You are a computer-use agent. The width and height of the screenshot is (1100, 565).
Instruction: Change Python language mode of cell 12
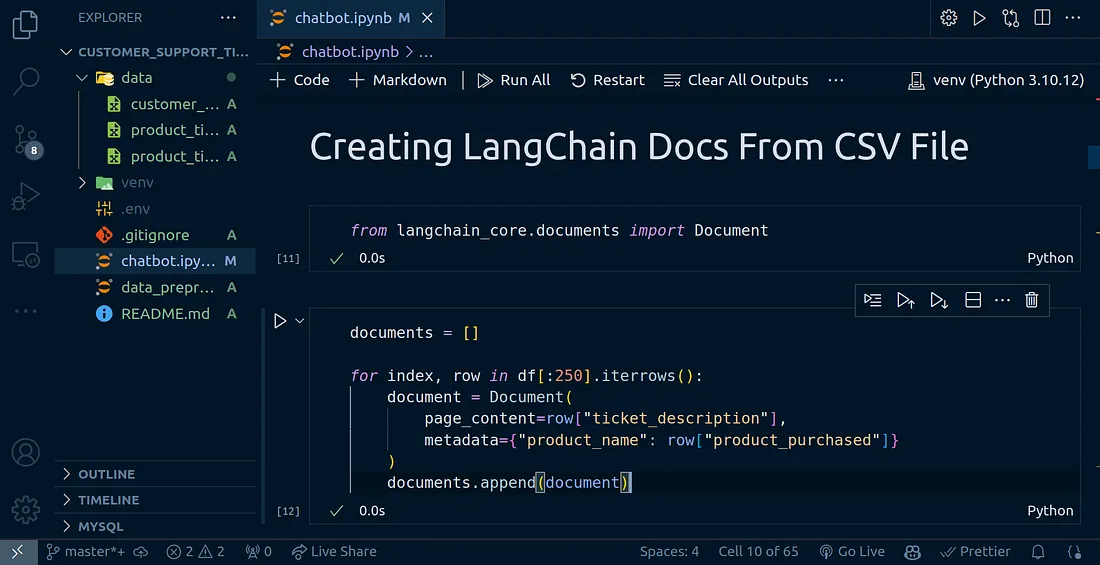pos(1050,510)
